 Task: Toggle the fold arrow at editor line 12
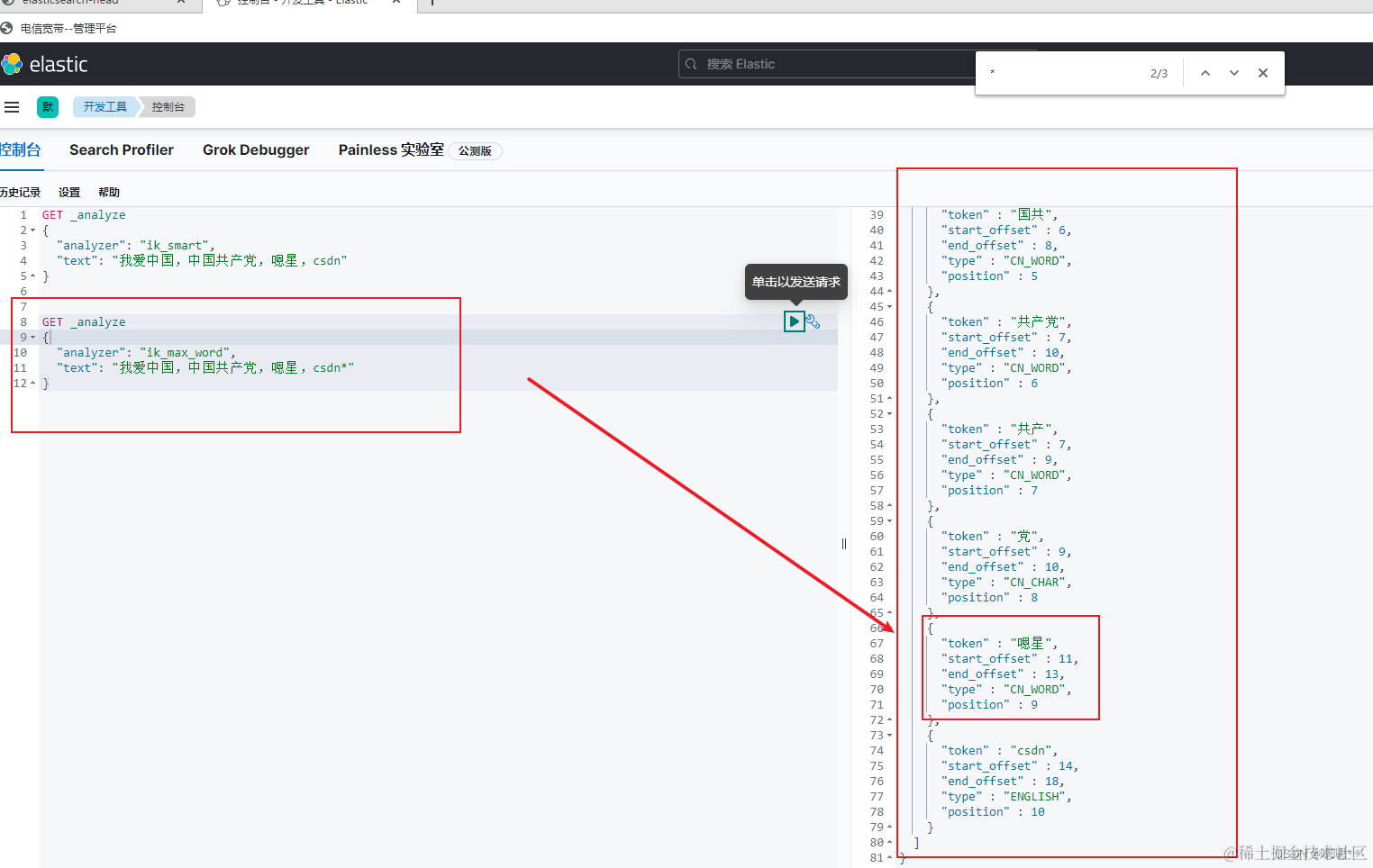33,384
